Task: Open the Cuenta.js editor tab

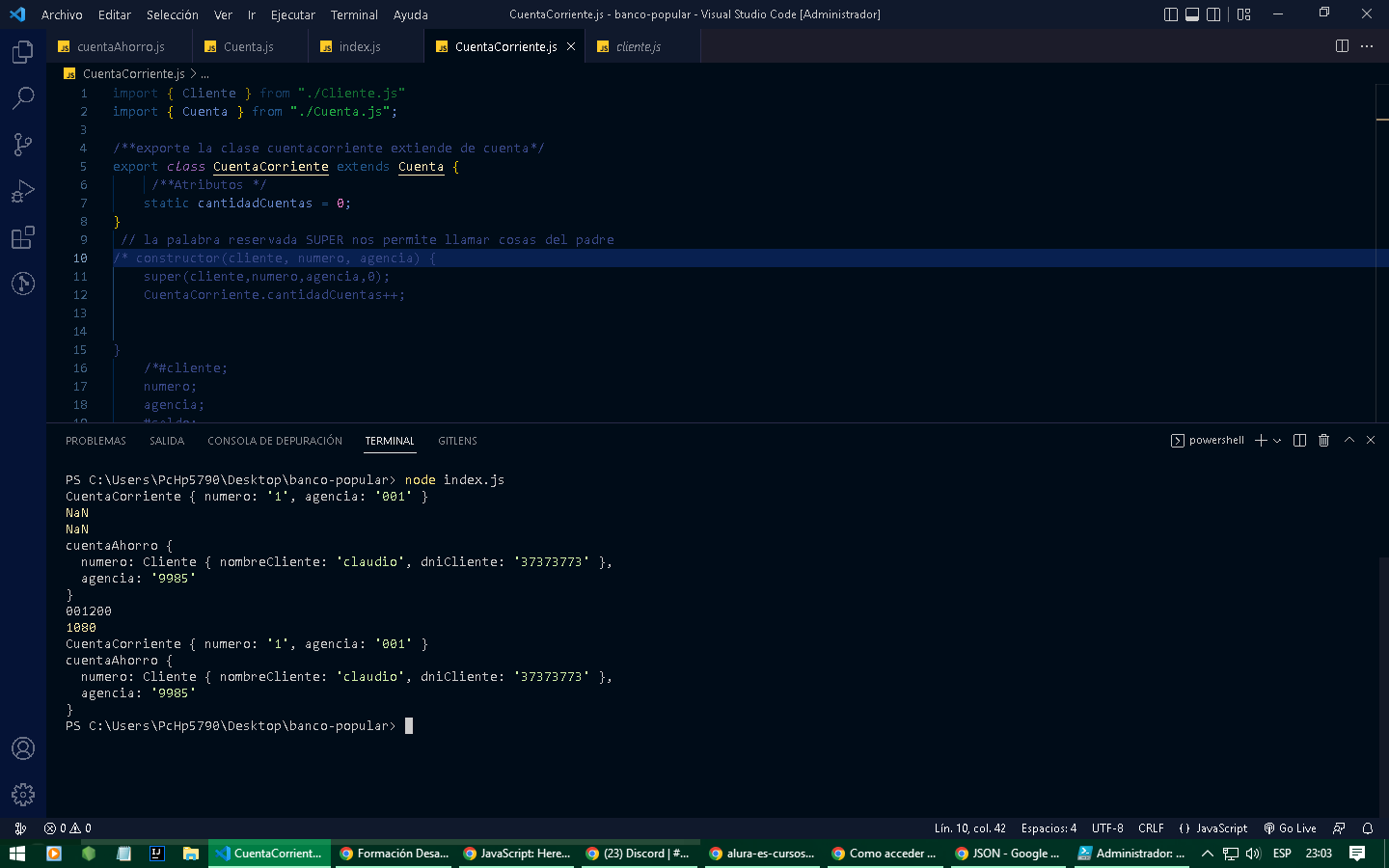Action: tap(250, 46)
